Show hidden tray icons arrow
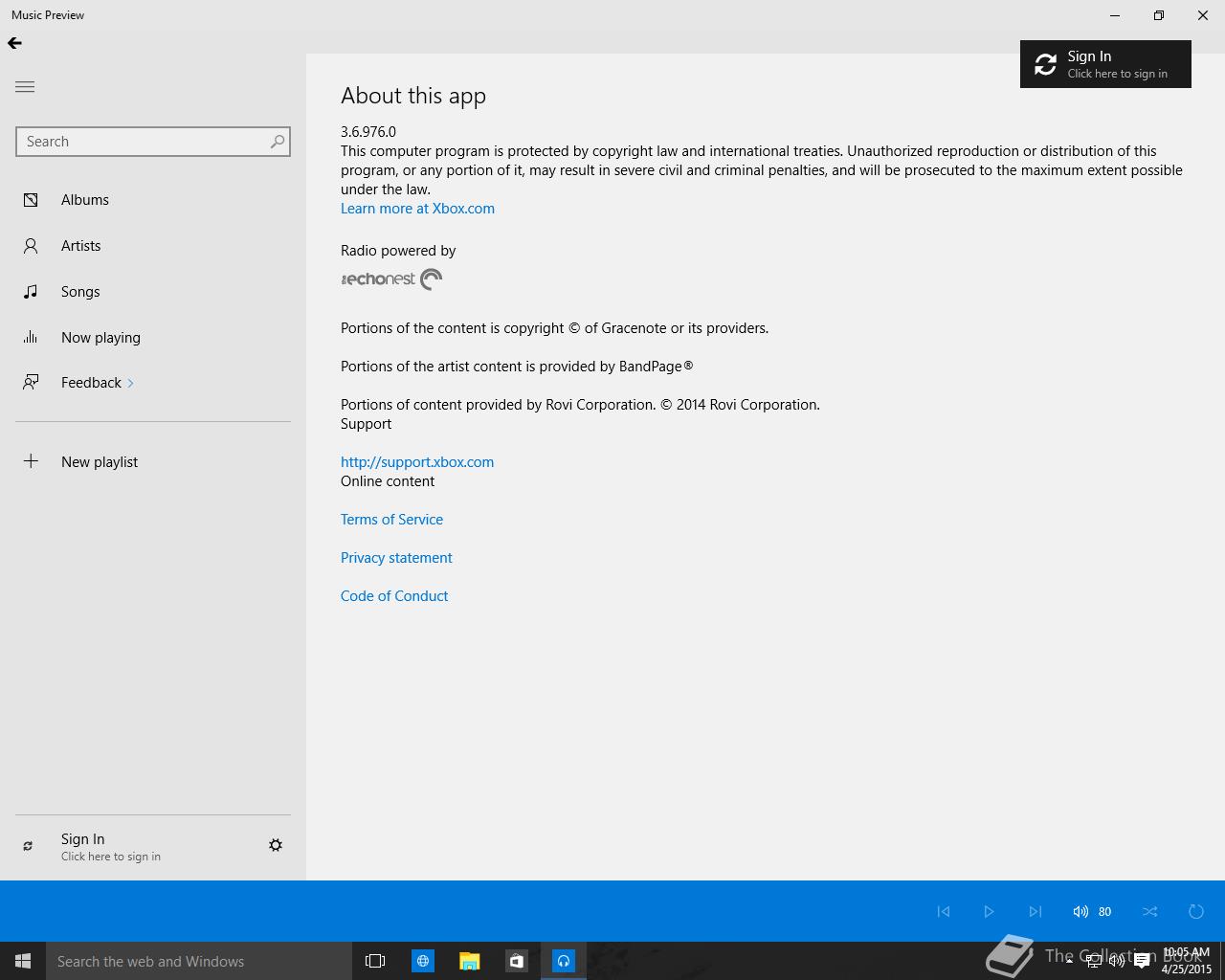 point(1069,961)
